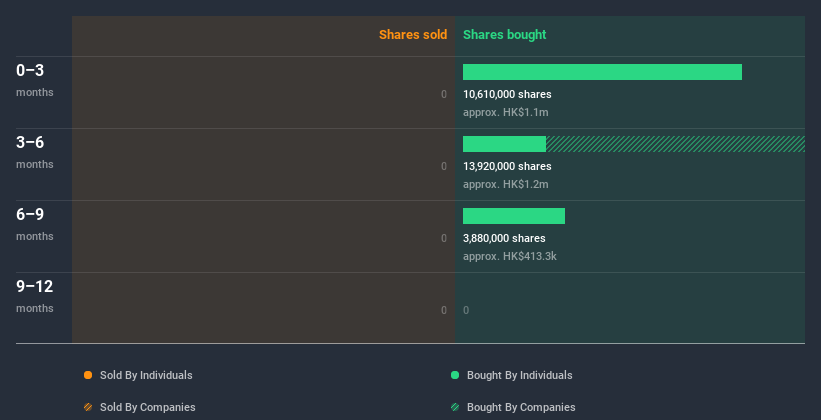Image resolution: width=821 pixels, height=420 pixels.
Task: Click the striped Sold By Companies legend icon
Action: [88, 407]
